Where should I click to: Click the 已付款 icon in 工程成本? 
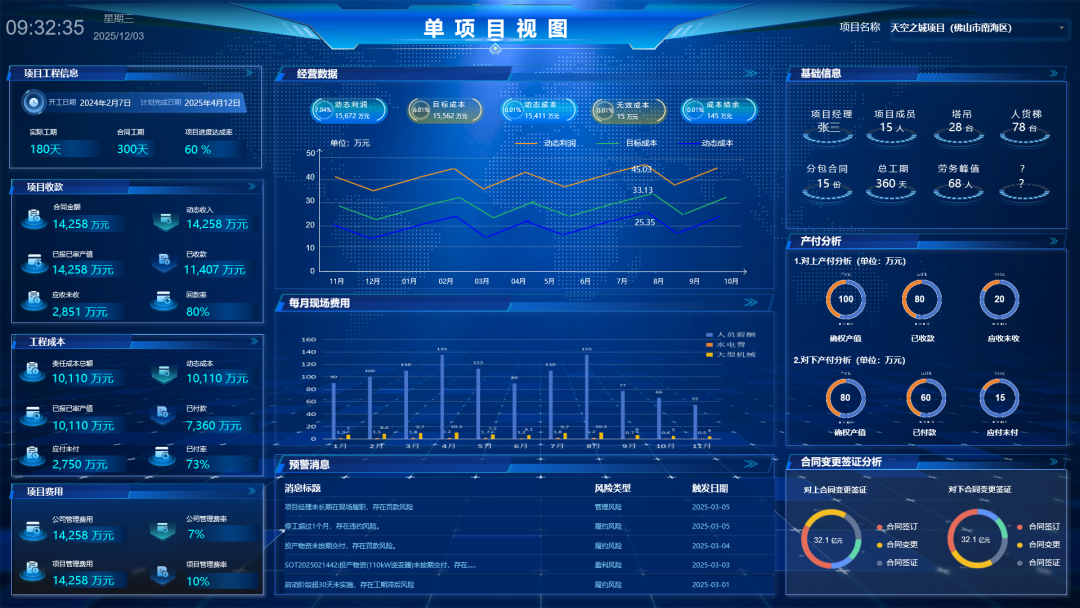click(x=163, y=414)
